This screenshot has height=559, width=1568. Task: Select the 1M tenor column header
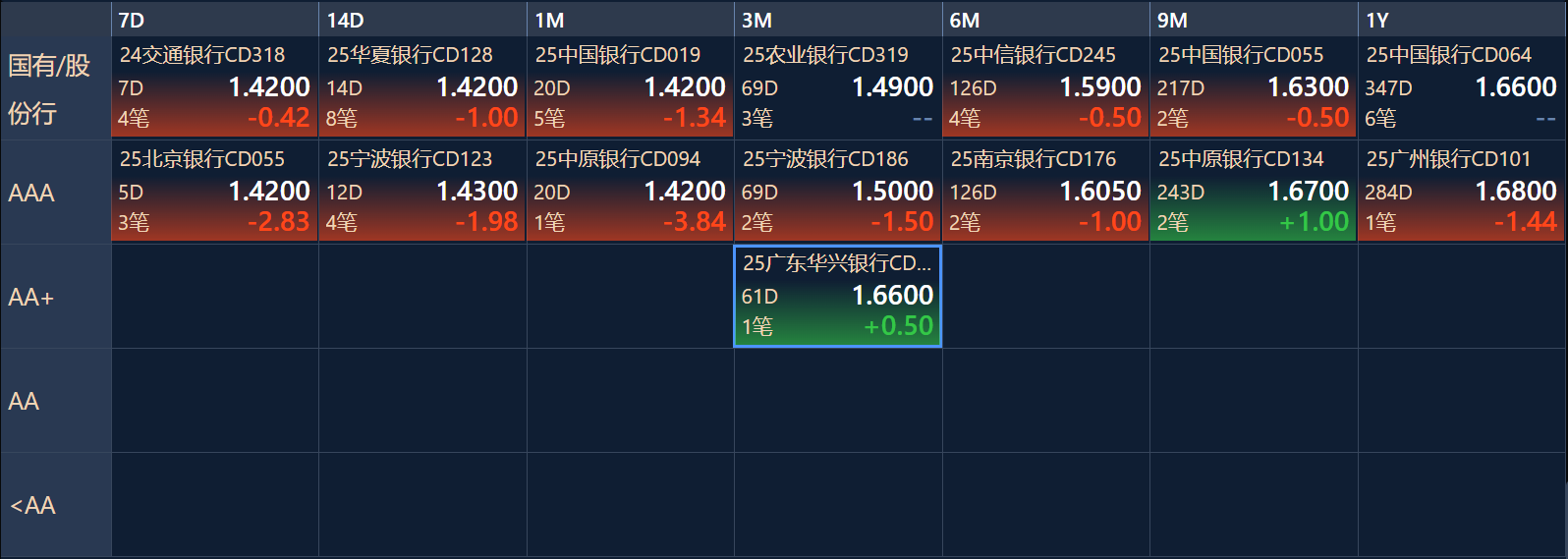pos(630,20)
